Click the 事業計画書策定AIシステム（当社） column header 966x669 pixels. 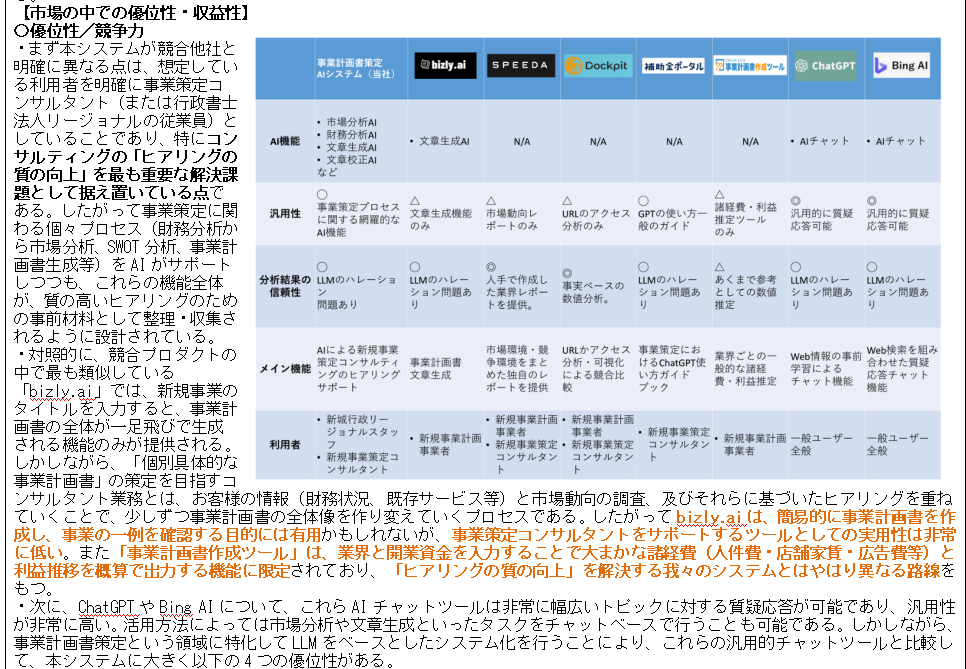tap(351, 67)
